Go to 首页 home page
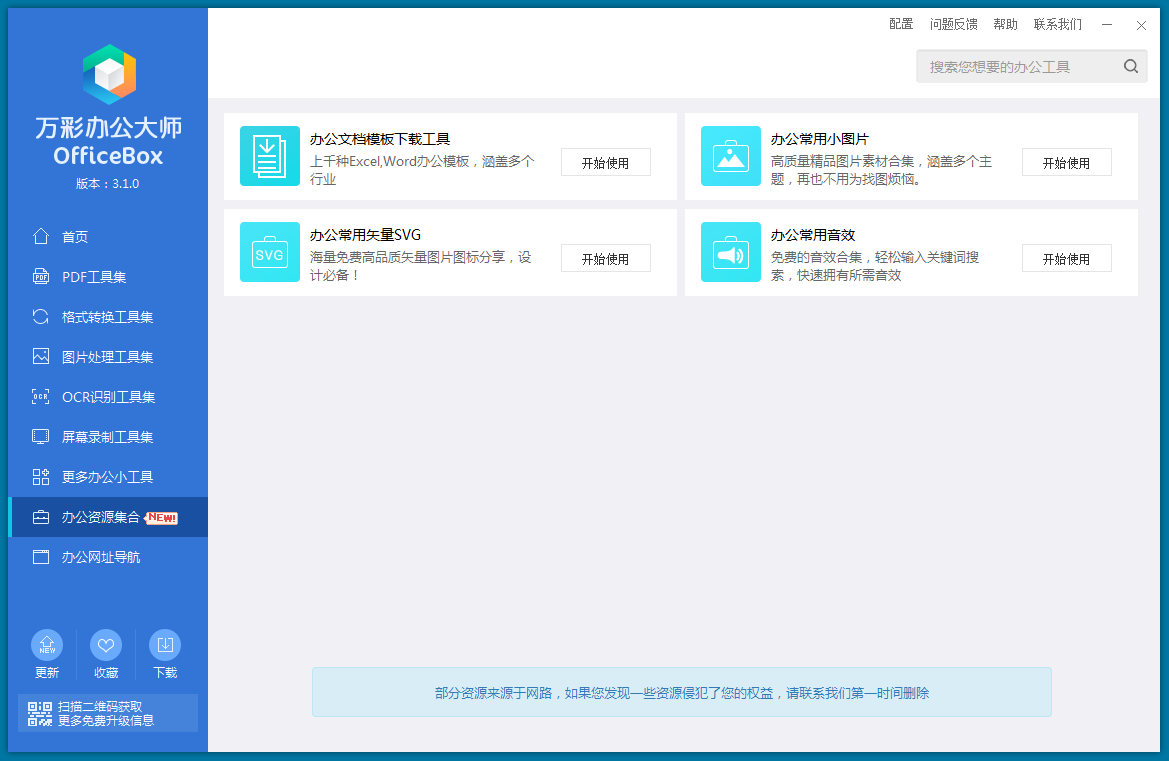Image resolution: width=1169 pixels, height=761 pixels. pyautogui.click(x=75, y=237)
